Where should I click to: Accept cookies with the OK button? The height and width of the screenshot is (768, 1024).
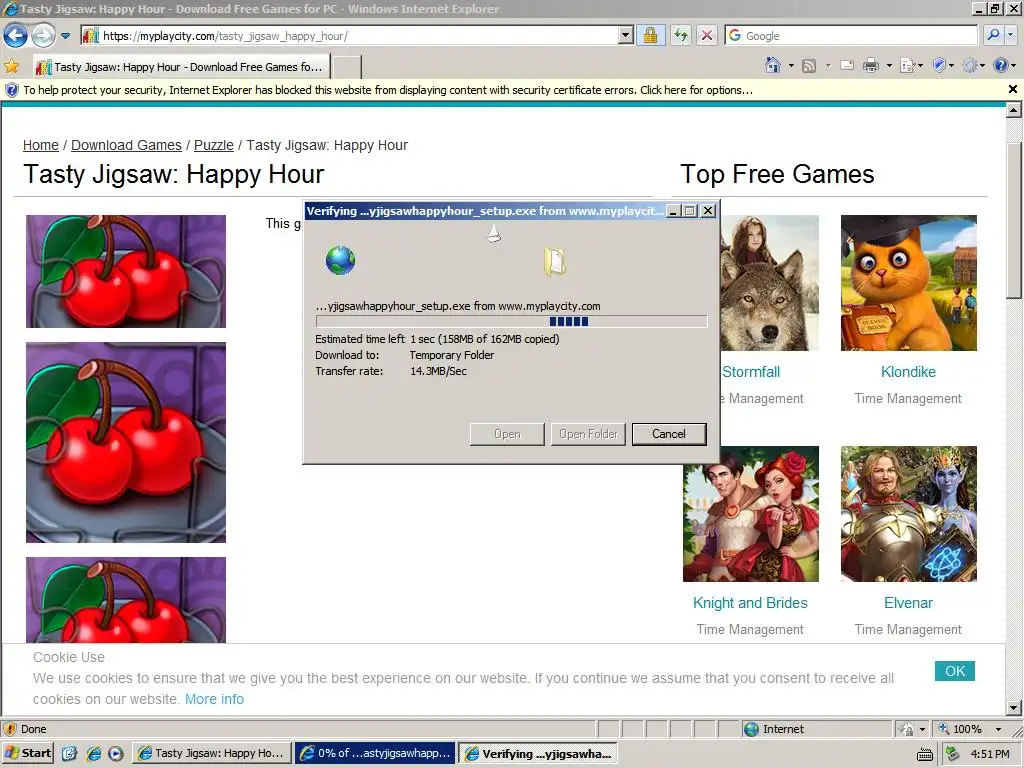click(x=955, y=671)
